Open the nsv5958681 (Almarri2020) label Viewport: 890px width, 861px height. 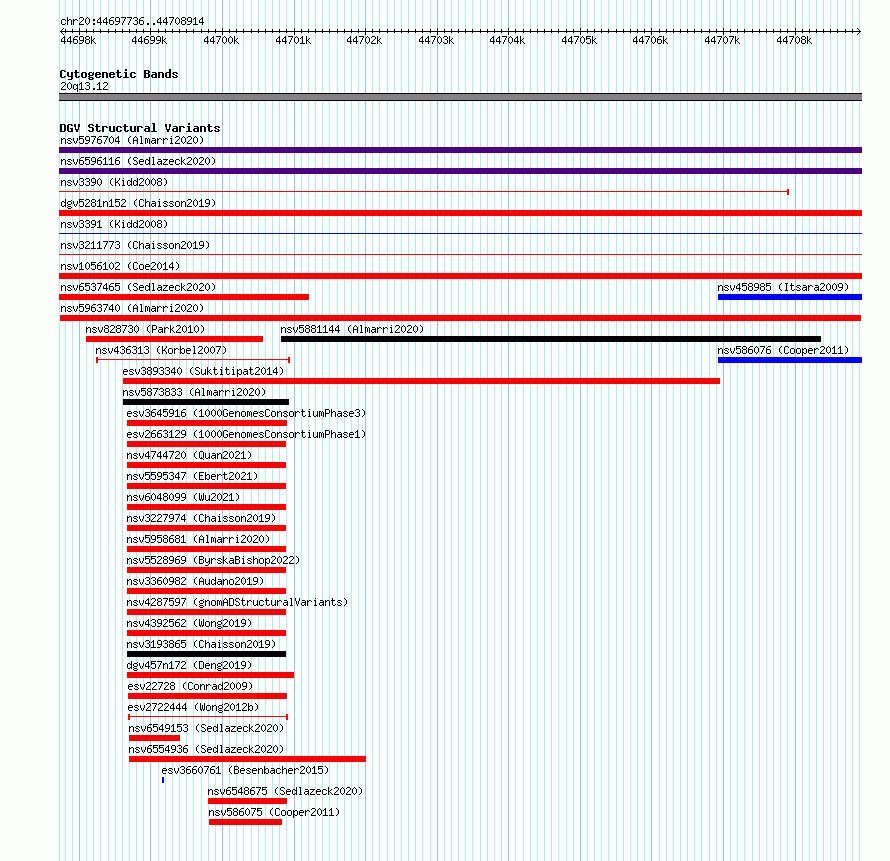coord(198,539)
